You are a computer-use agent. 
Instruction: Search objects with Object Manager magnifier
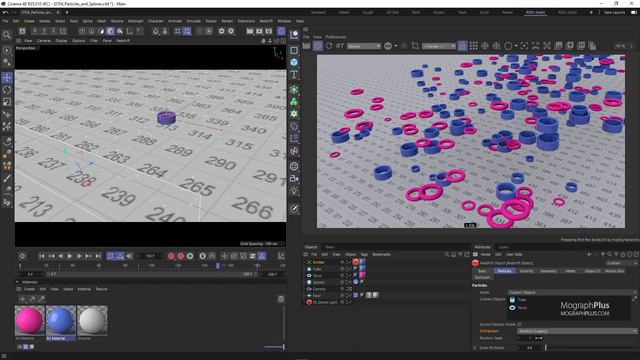447,254
